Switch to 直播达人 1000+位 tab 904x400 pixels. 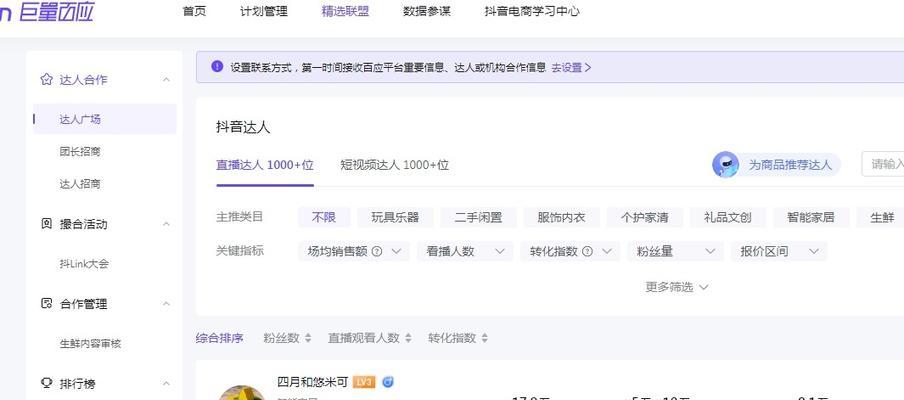tap(265, 165)
